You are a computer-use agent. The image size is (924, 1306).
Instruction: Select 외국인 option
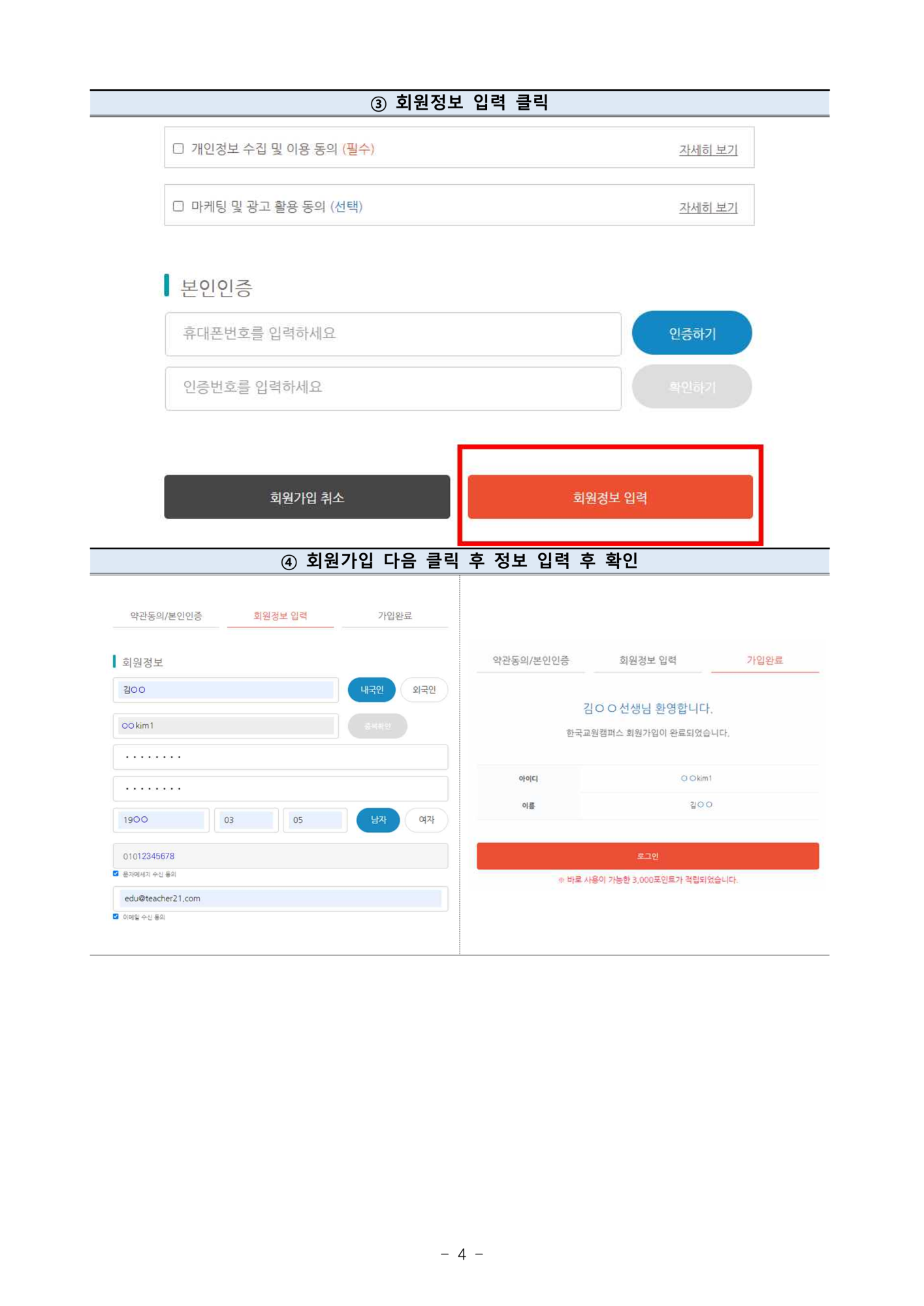pyautogui.click(x=424, y=690)
